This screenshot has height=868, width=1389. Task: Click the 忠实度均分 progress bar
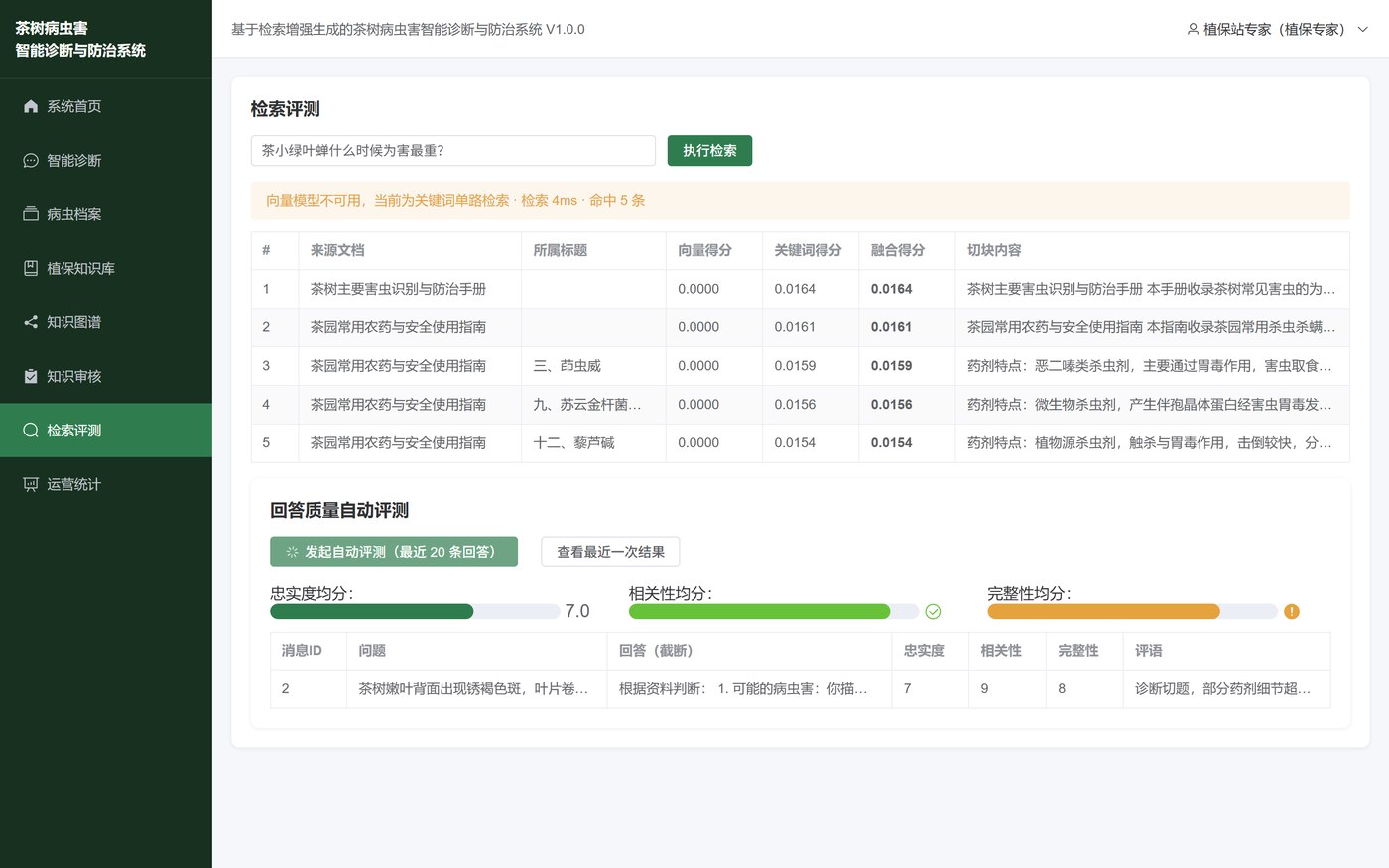(x=415, y=611)
